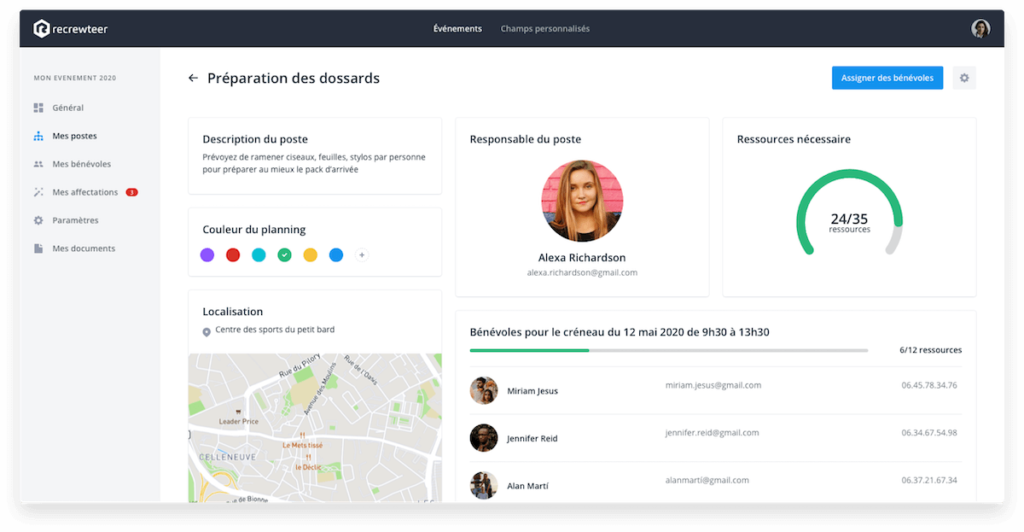
Task: Select the red planning color
Action: coord(232,255)
